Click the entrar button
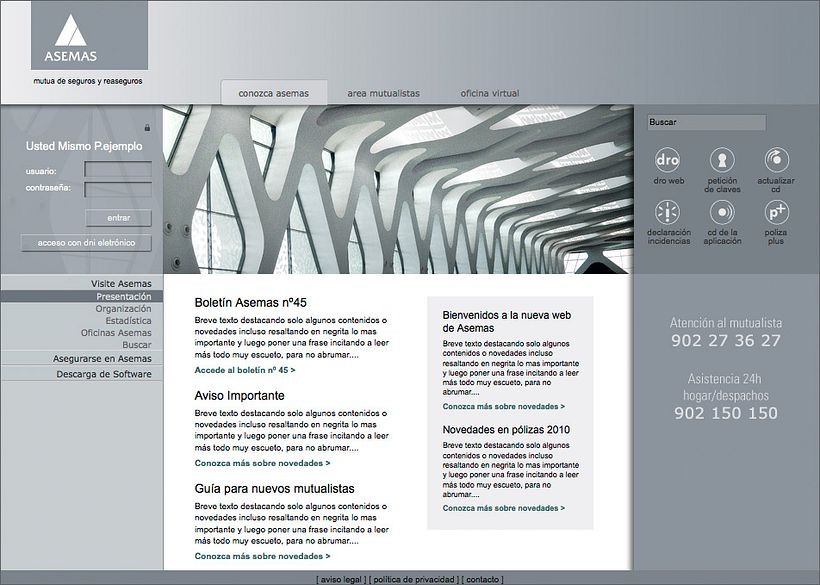 pyautogui.click(x=119, y=218)
